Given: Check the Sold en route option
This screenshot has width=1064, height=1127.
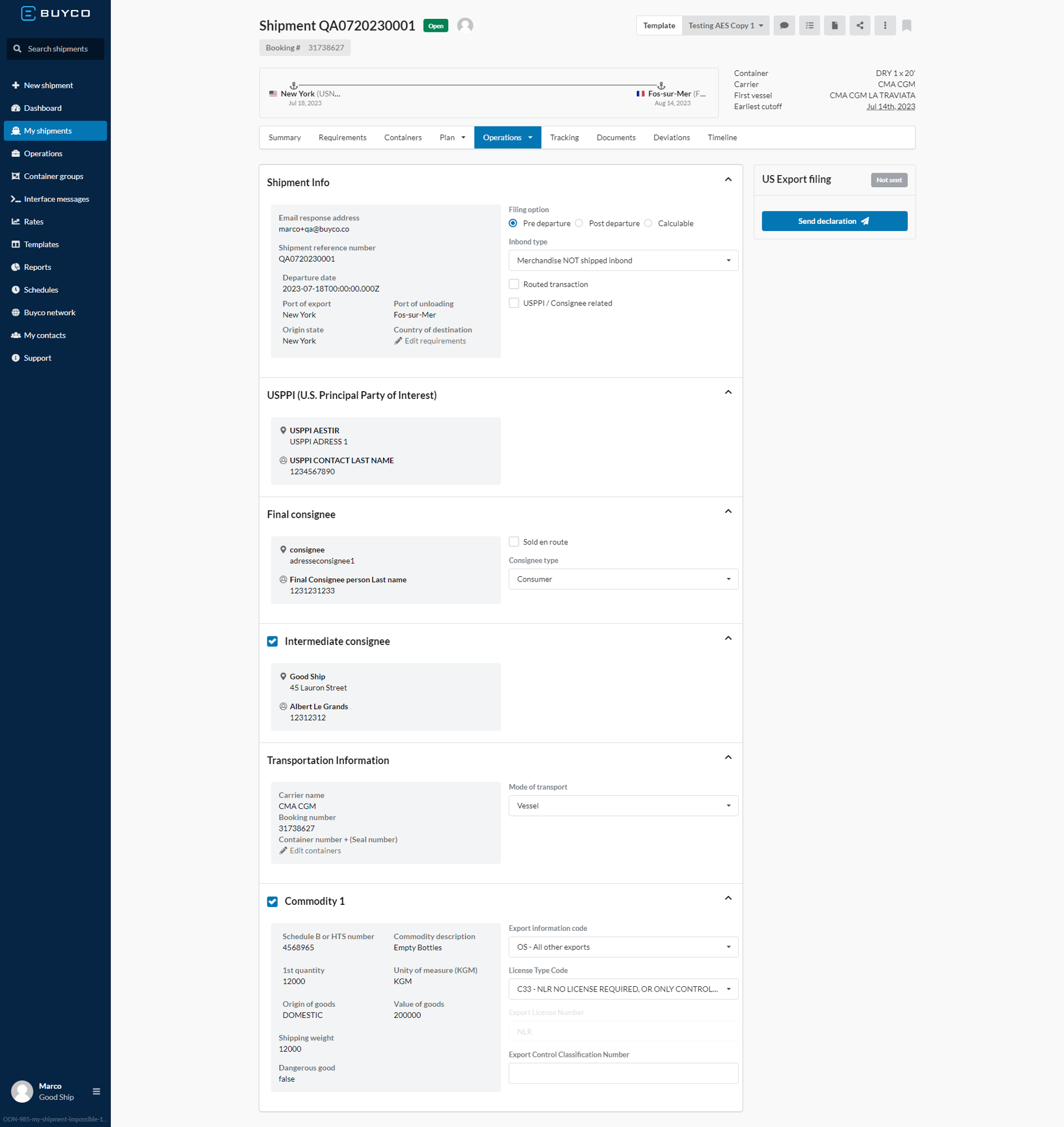Looking at the screenshot, I should point(514,541).
